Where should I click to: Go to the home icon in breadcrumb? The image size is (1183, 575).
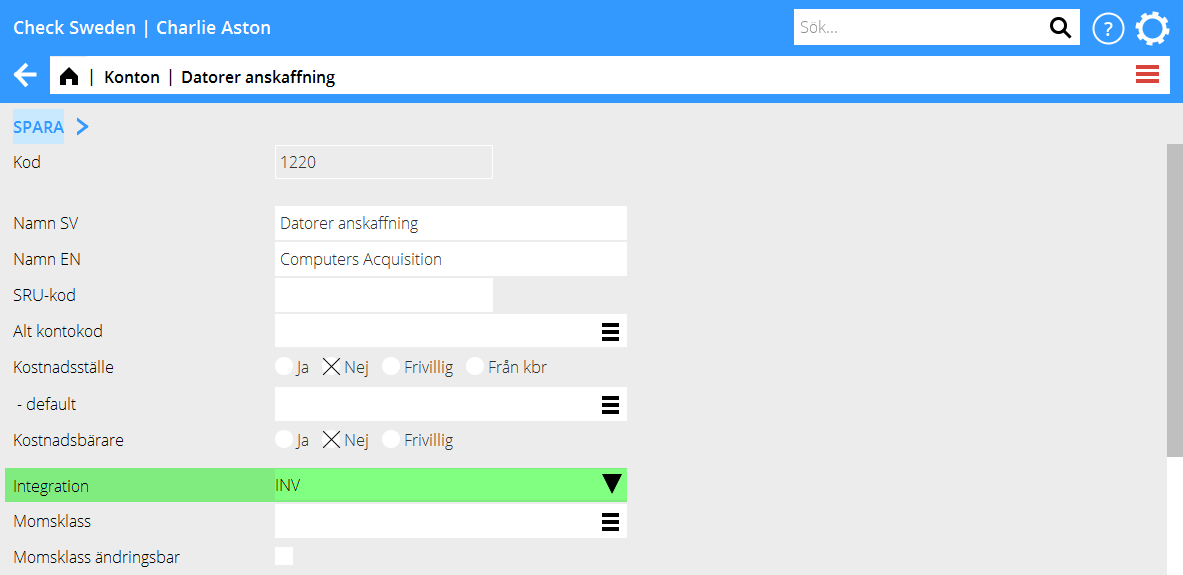69,77
